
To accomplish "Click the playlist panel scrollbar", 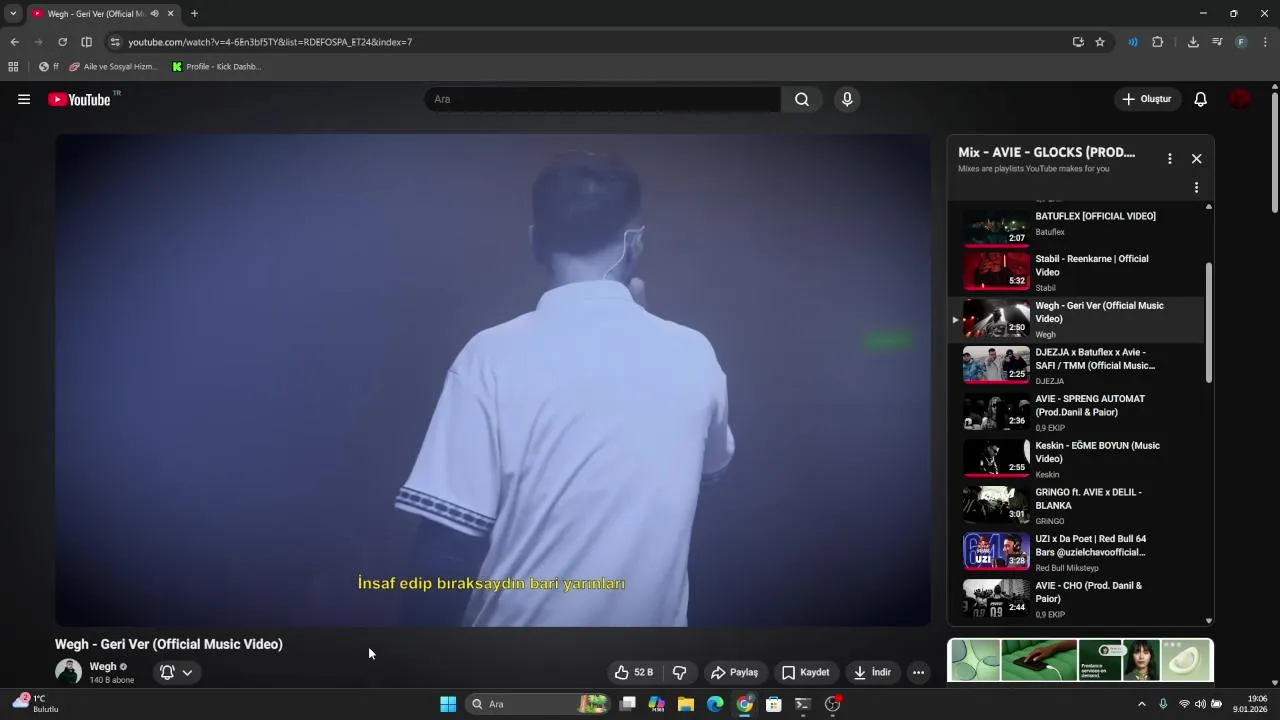I will (x=1208, y=322).
